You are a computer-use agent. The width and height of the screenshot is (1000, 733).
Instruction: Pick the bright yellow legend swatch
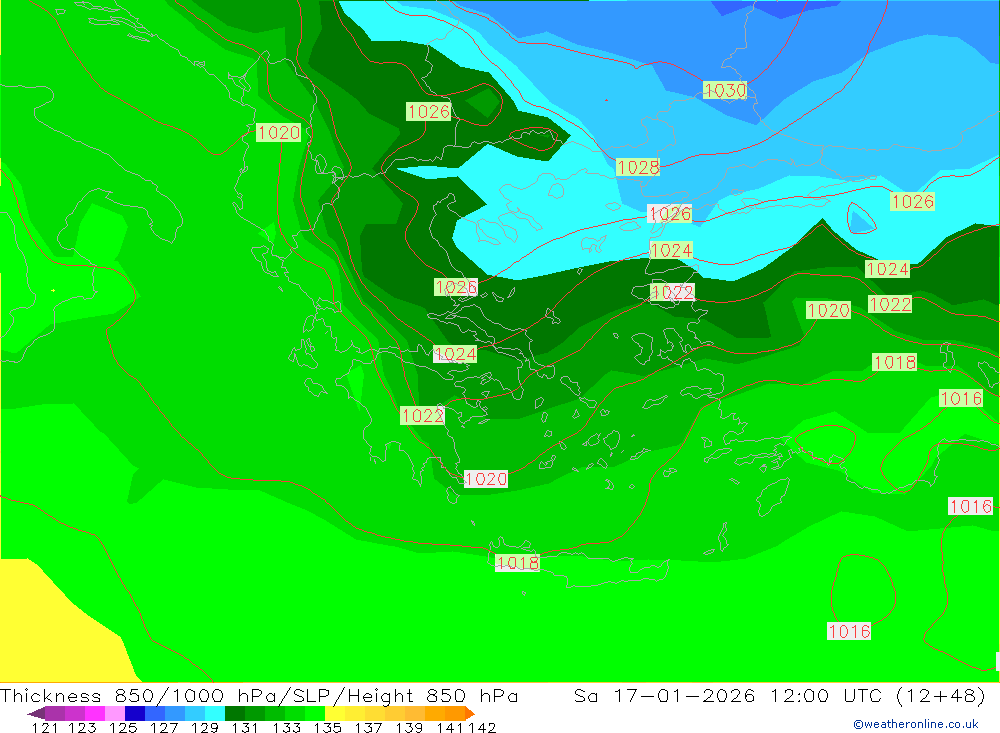coord(335,713)
